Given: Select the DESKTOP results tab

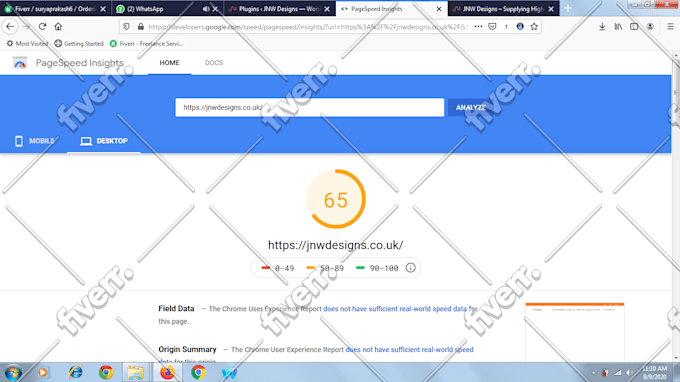Looking at the screenshot, I should tap(104, 141).
